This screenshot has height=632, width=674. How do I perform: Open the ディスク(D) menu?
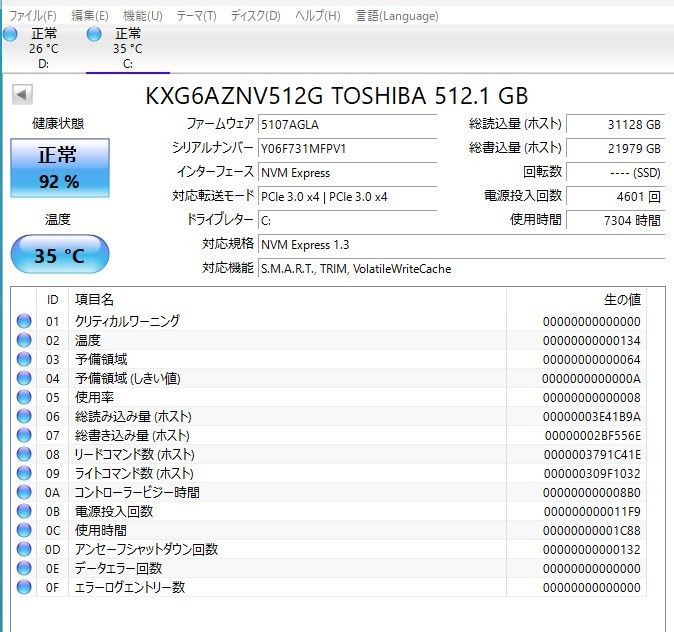(256, 16)
